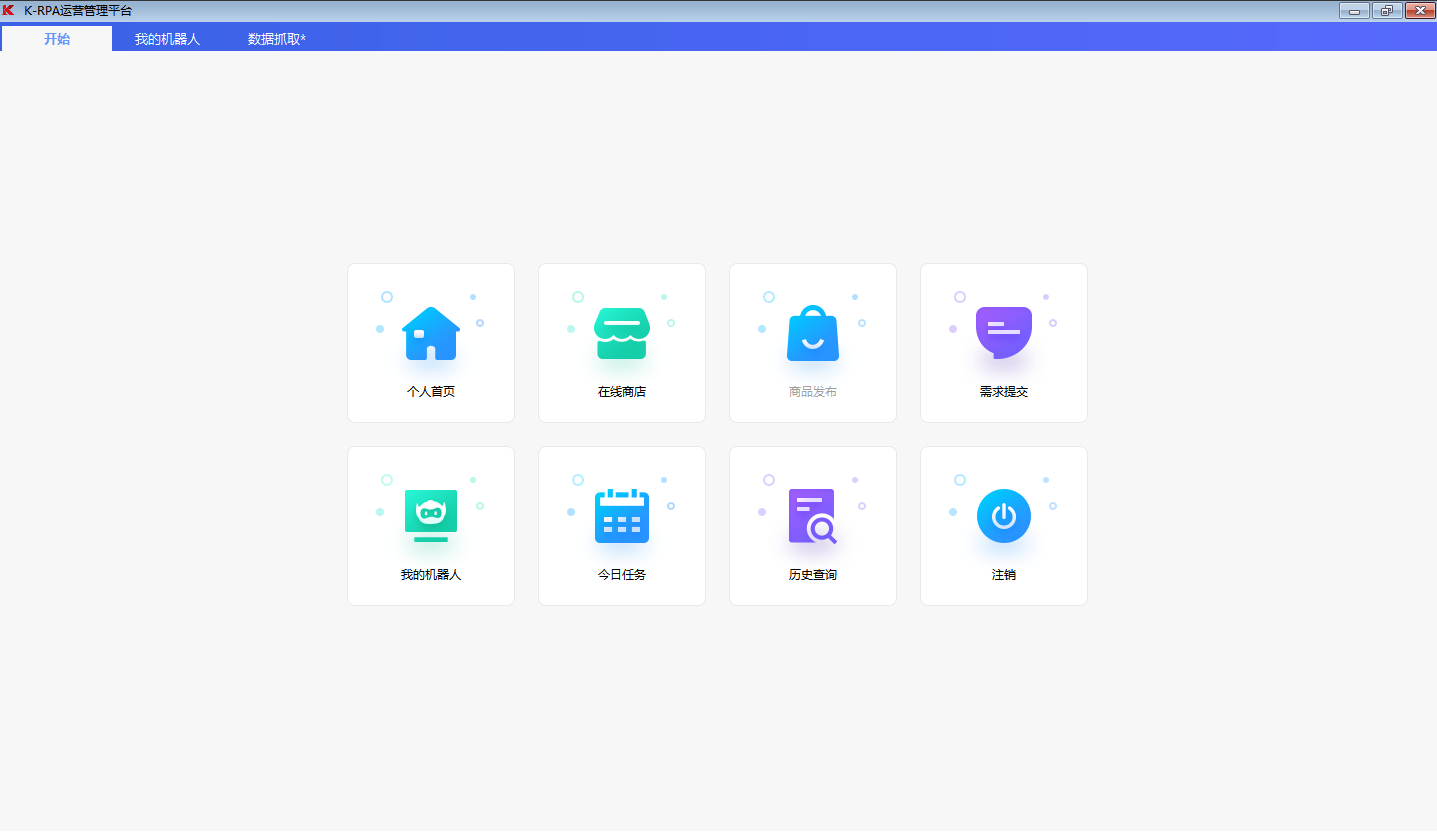Image resolution: width=1437 pixels, height=835 pixels.
Task: Select the 开始 tab
Action: click(56, 37)
